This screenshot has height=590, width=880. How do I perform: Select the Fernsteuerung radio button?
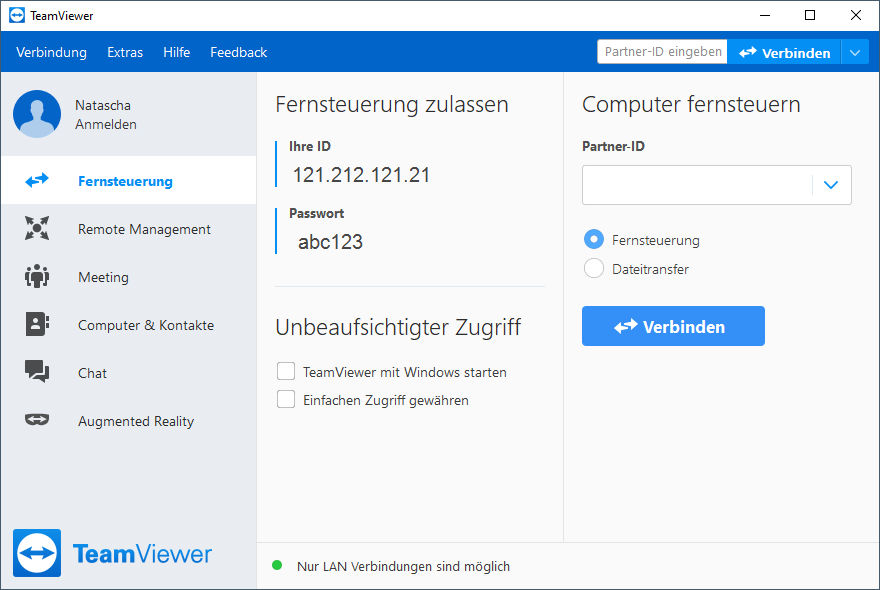[x=594, y=239]
